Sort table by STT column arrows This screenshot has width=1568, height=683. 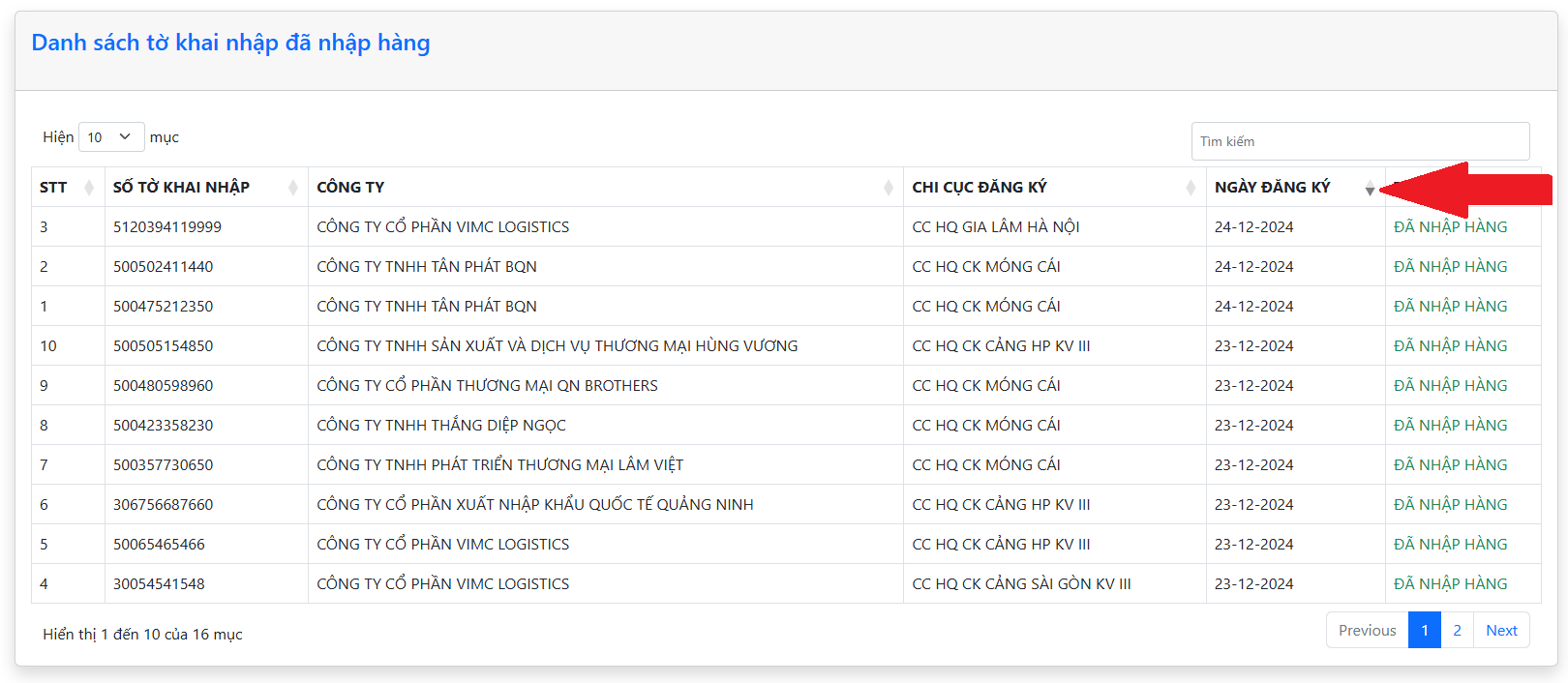(x=89, y=188)
